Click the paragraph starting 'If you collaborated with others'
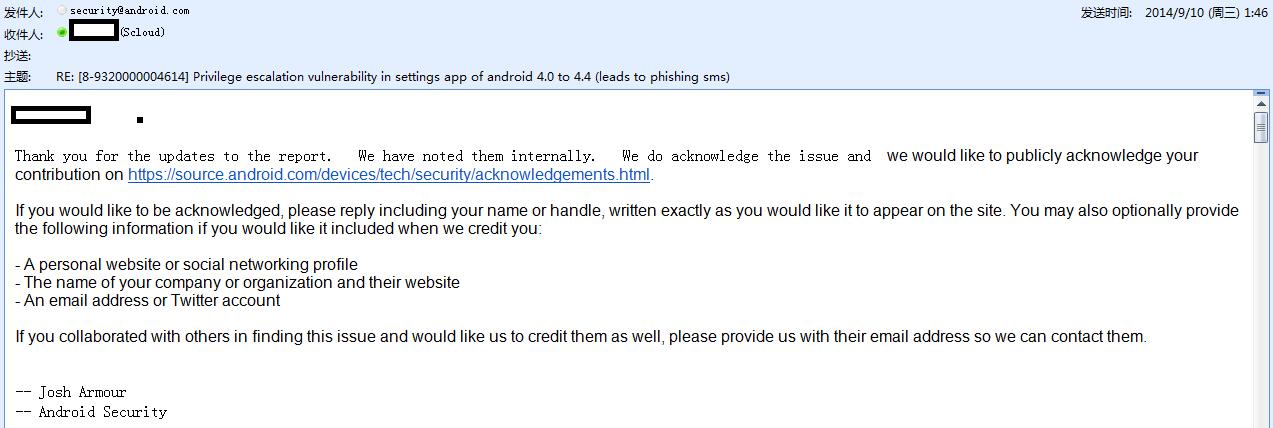The image size is (1273, 428). (x=580, y=337)
